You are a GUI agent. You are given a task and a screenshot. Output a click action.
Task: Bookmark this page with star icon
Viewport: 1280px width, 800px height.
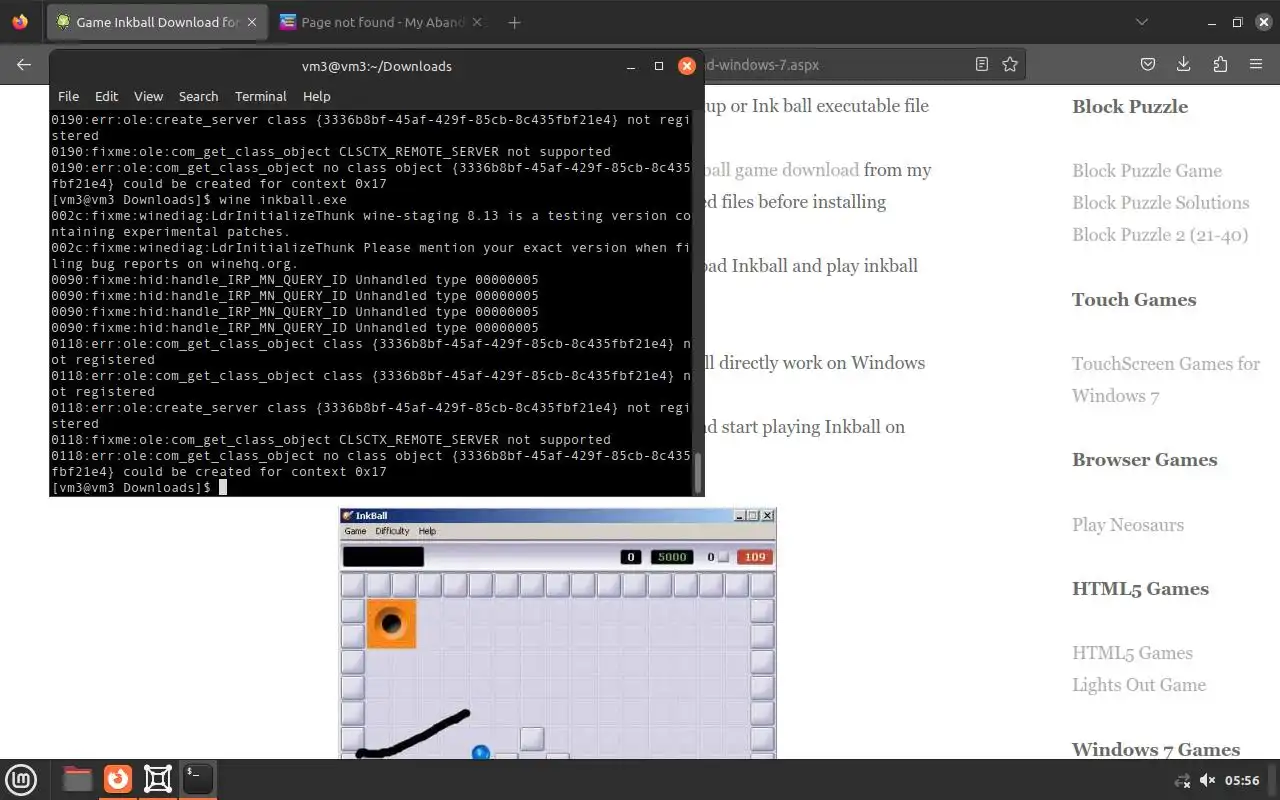1010,64
